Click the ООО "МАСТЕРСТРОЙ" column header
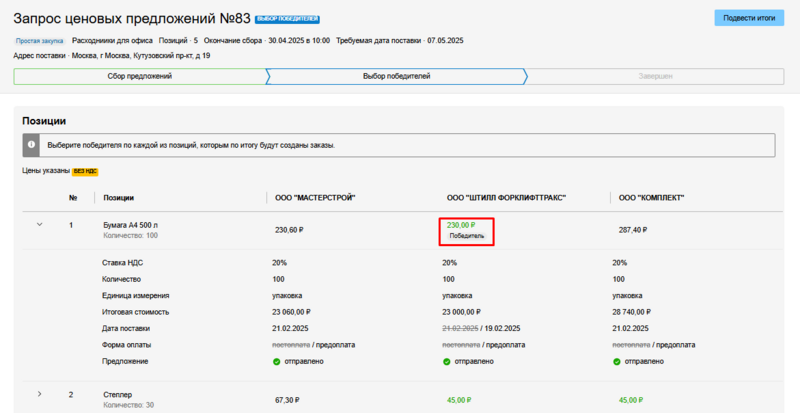 (x=315, y=198)
